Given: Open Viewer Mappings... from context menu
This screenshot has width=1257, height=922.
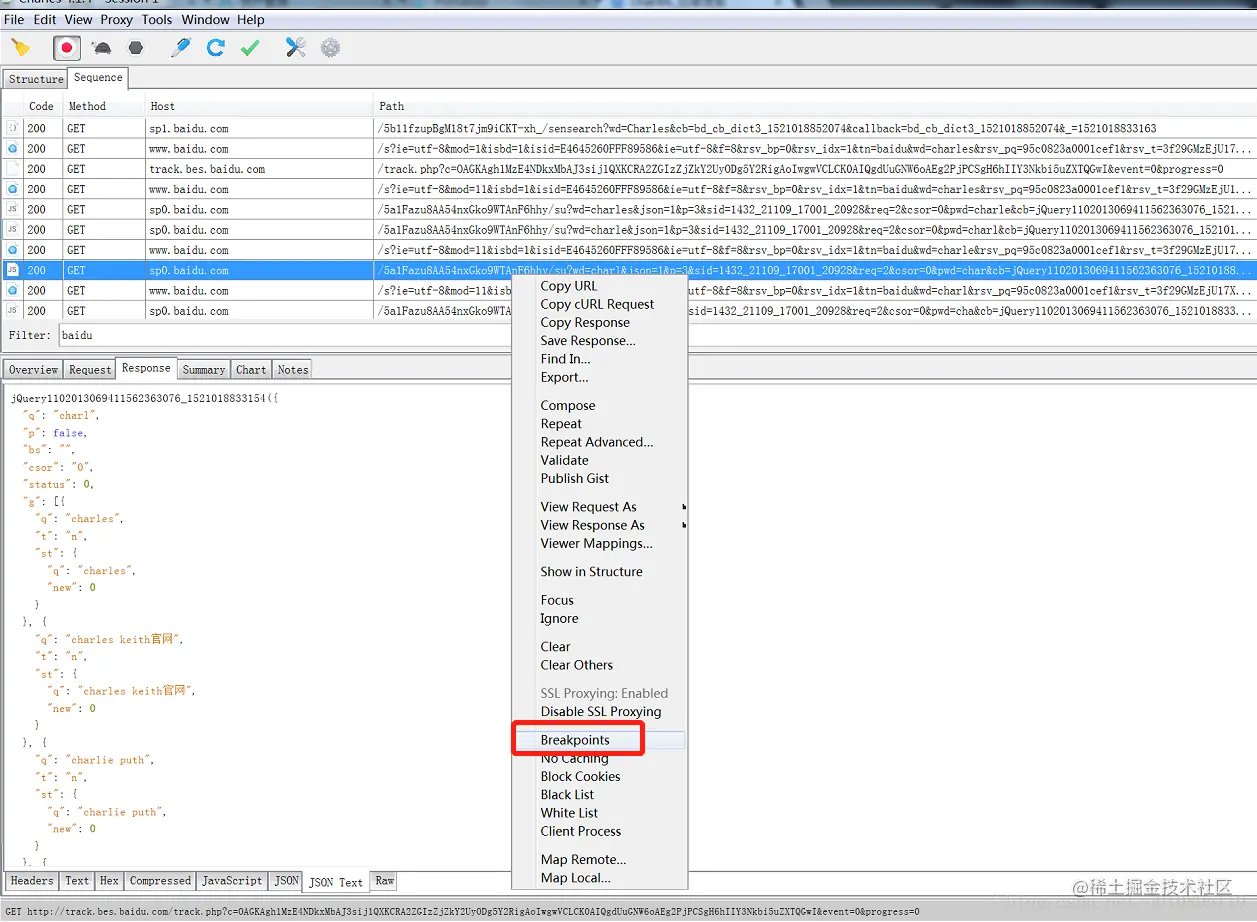Looking at the screenshot, I should coord(598,543).
